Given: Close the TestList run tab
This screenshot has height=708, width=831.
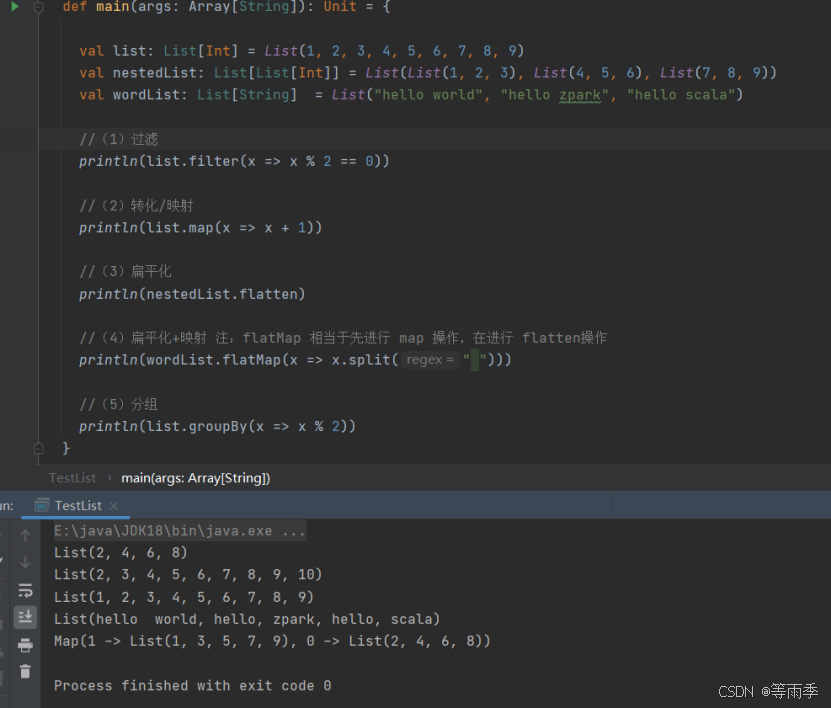Looking at the screenshot, I should pyautogui.click(x=113, y=506).
